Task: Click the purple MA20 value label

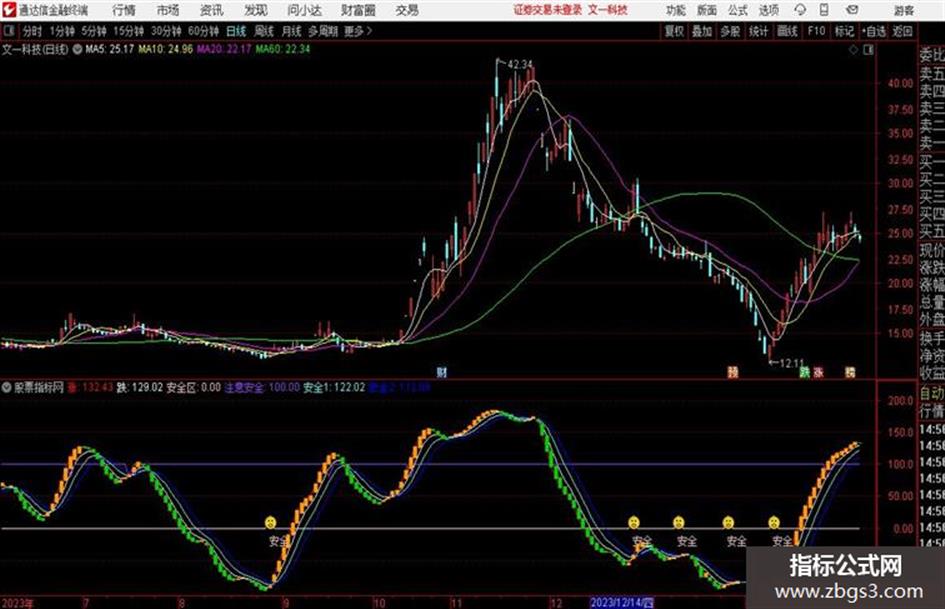Action: 224,49
